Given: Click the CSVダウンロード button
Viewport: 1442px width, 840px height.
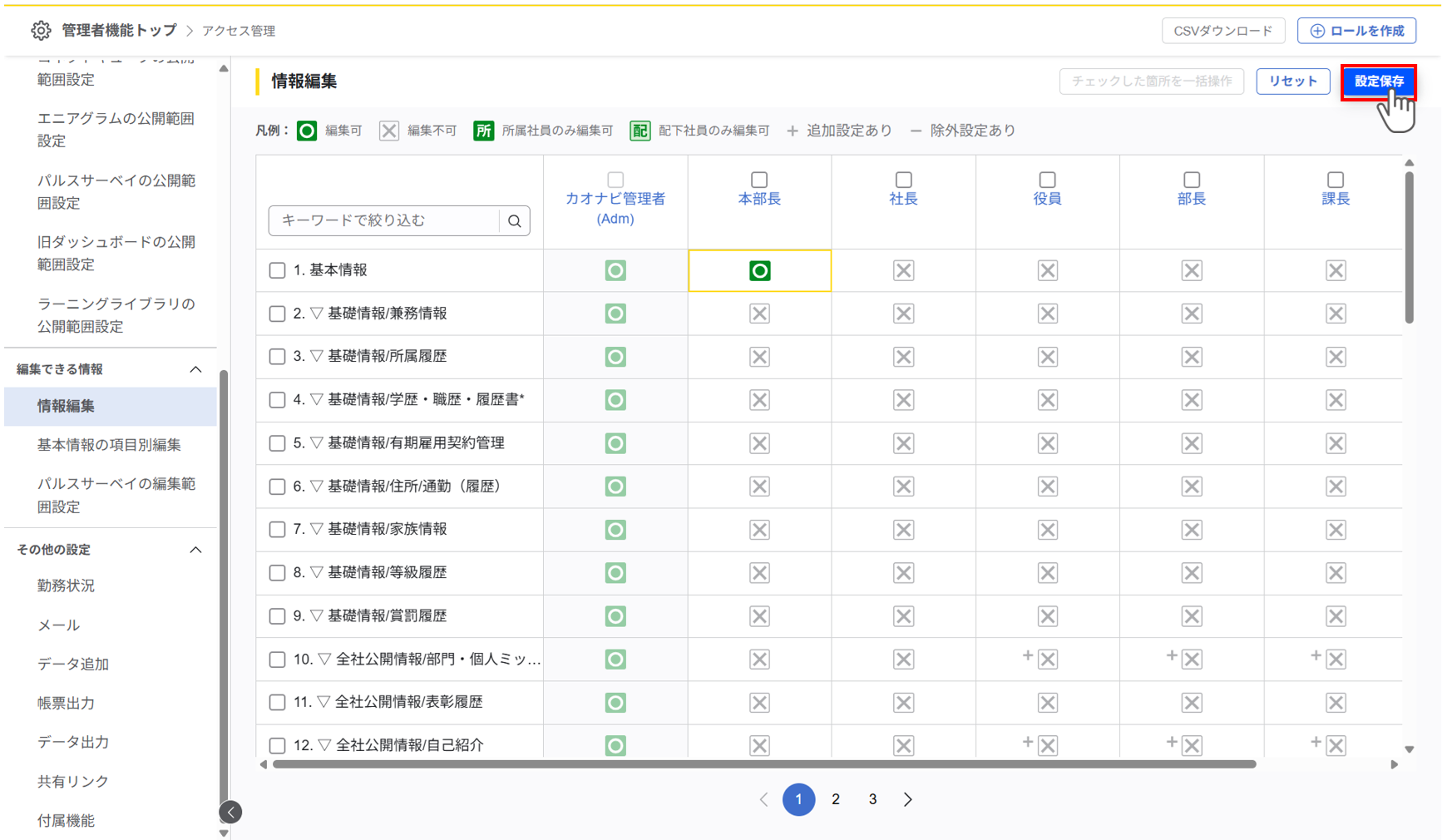Looking at the screenshot, I should tap(1223, 31).
